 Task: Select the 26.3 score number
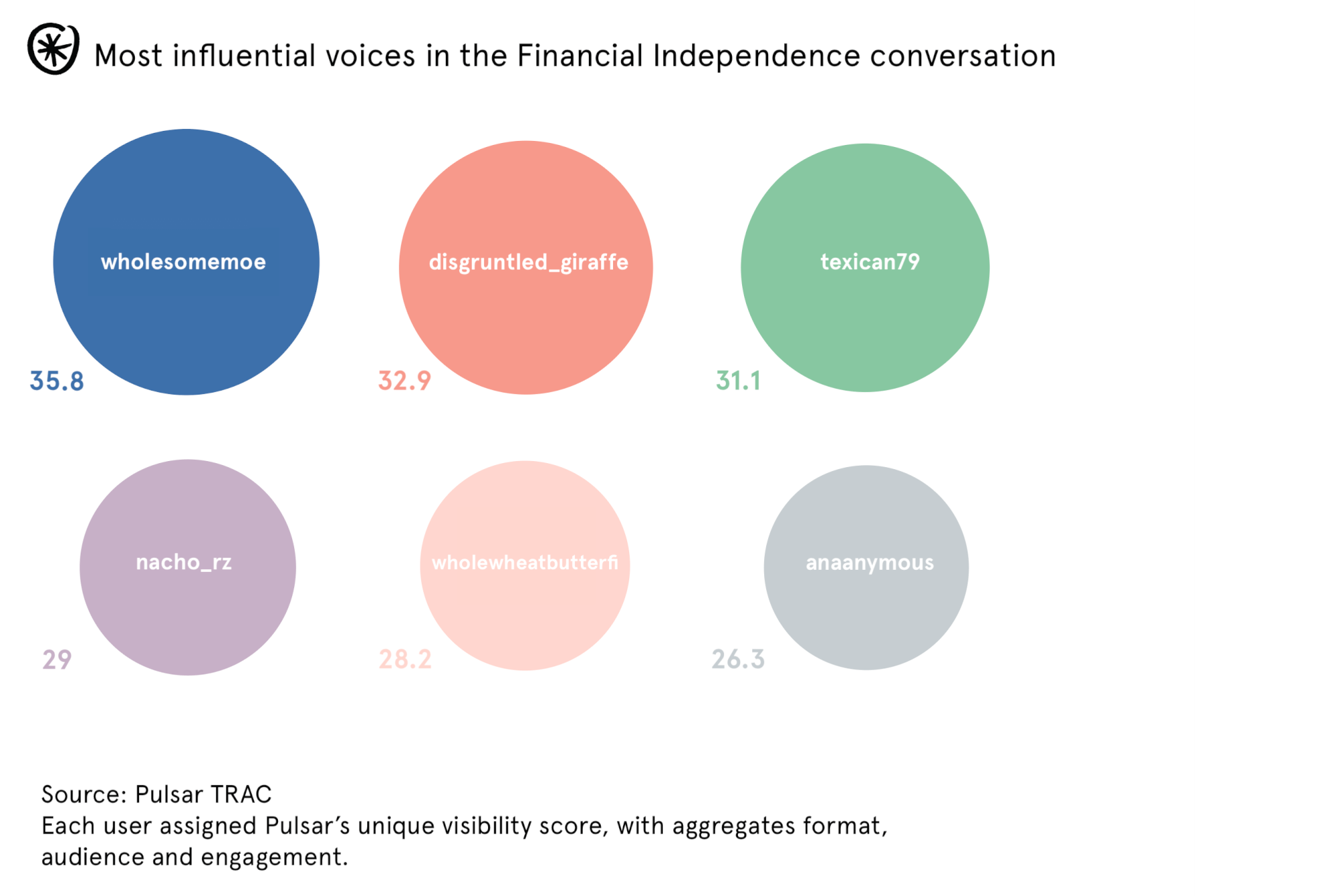(x=738, y=659)
